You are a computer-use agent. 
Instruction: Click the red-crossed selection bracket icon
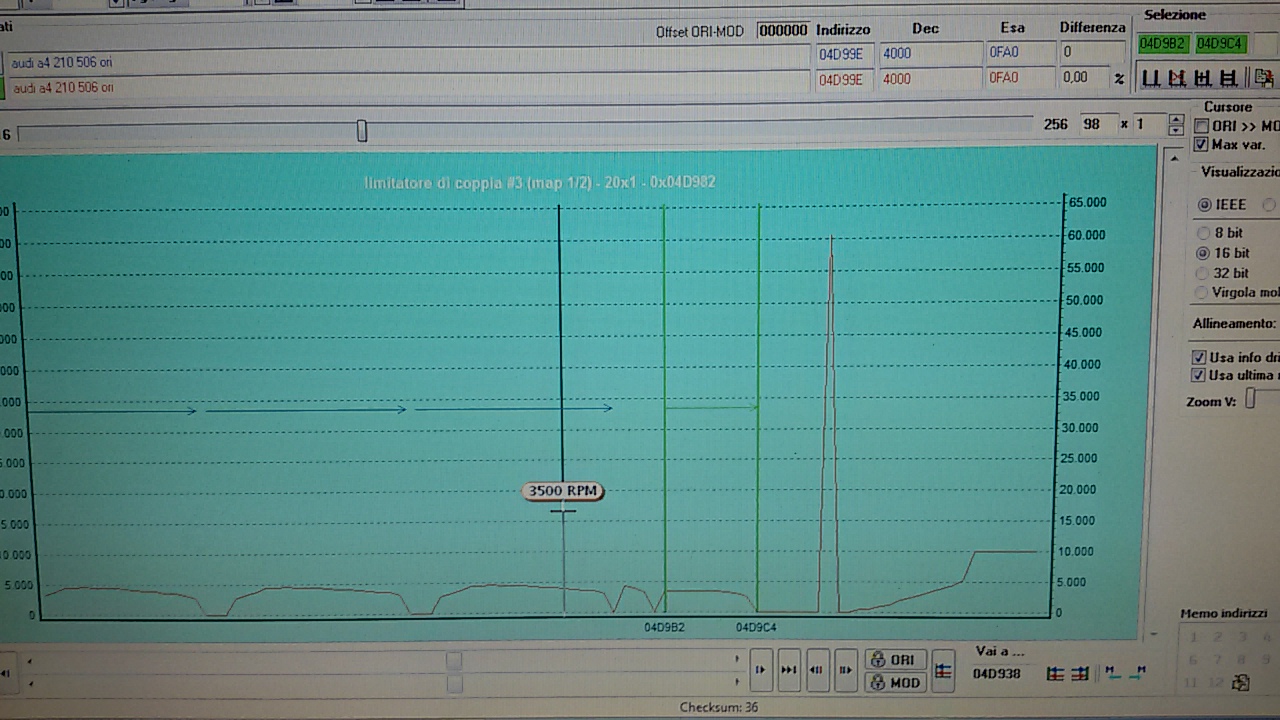point(1177,78)
